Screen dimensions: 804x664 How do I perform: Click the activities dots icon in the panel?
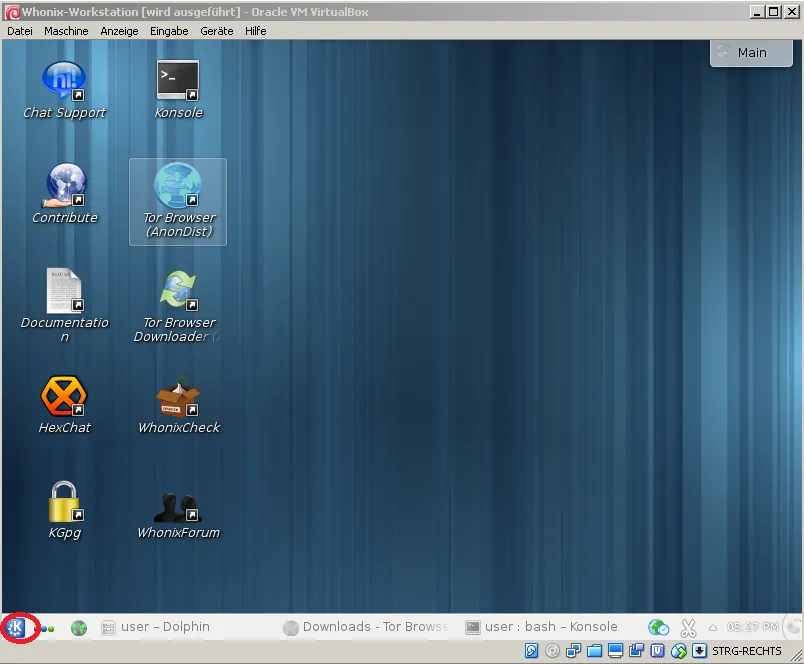coord(48,629)
